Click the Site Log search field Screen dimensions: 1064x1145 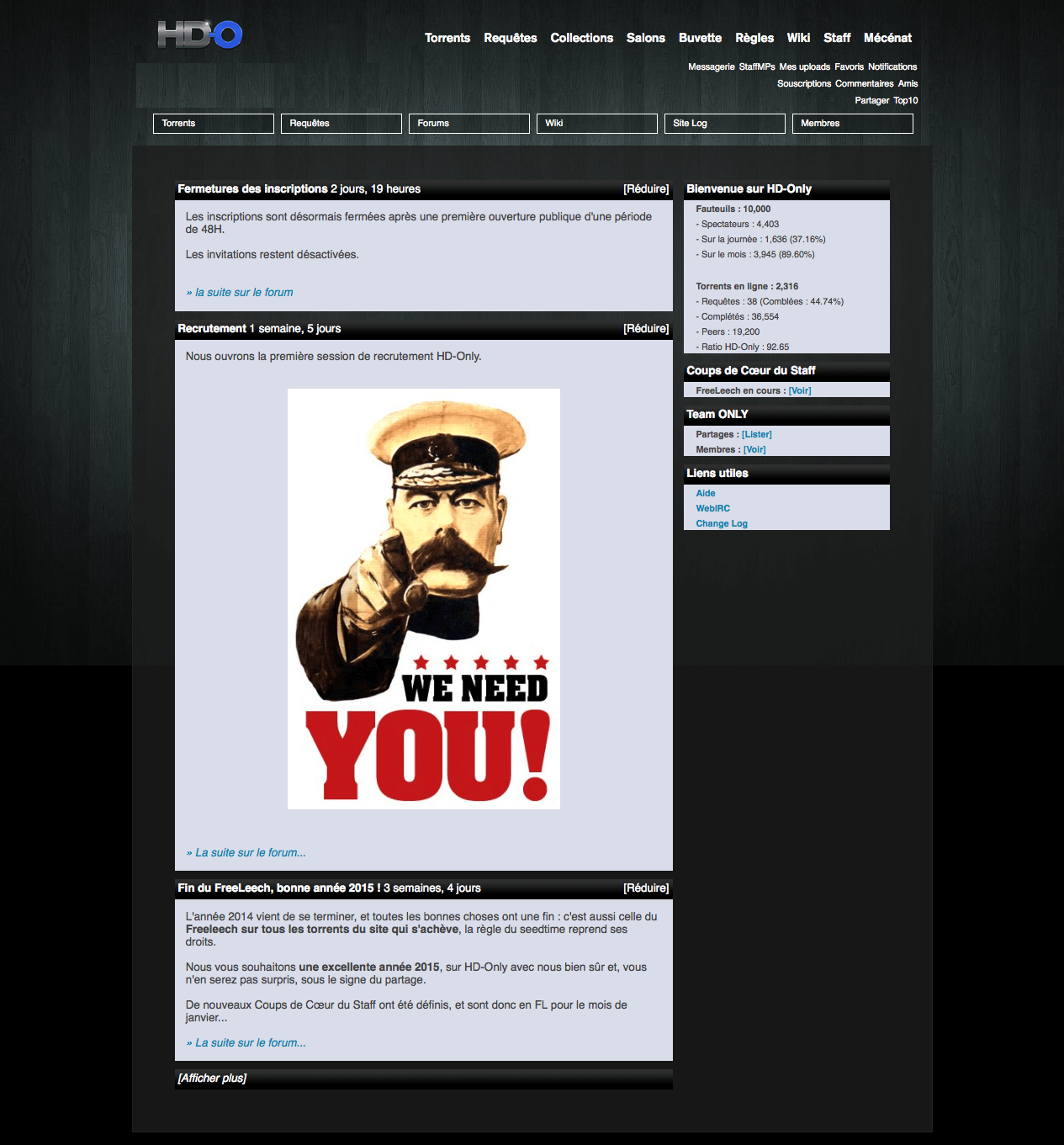pos(725,124)
